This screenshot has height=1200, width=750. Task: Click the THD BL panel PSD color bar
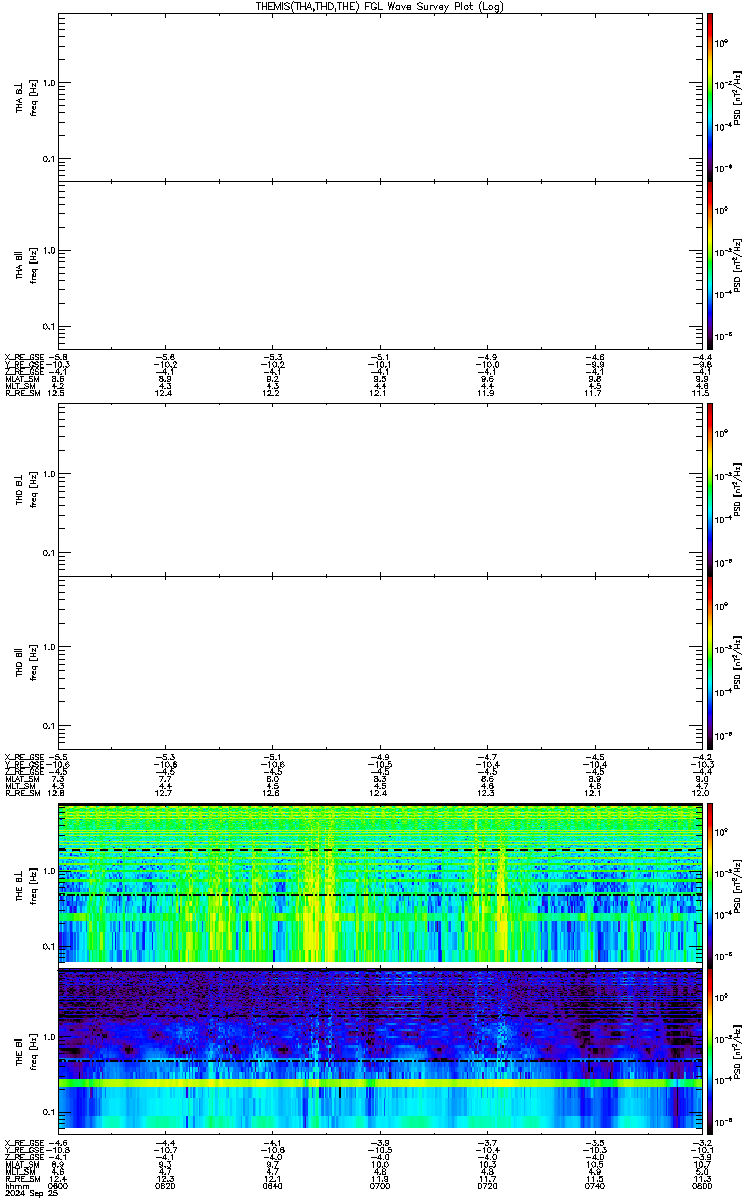[x=710, y=489]
